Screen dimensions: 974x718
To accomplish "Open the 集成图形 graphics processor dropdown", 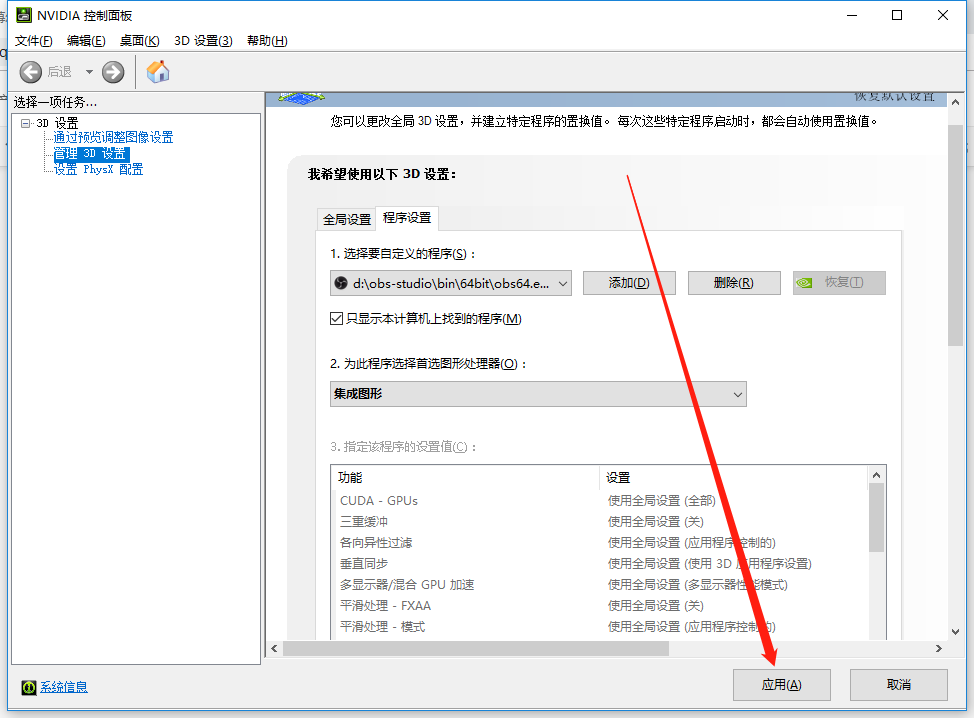I will [538, 394].
